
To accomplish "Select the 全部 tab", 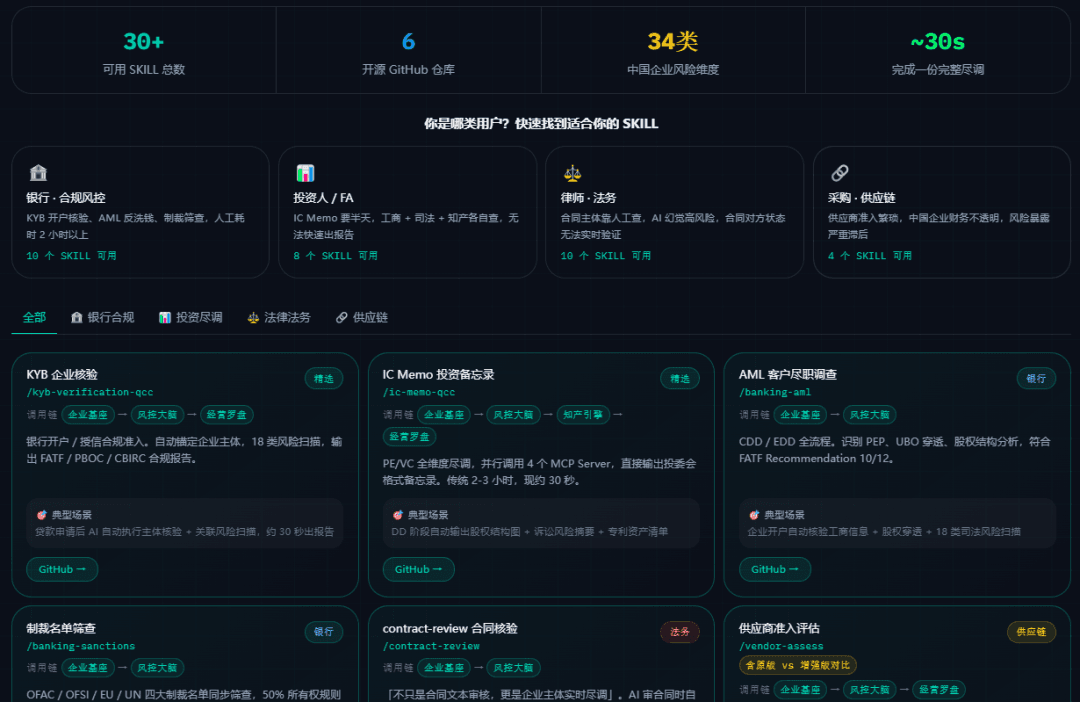I will click(34, 317).
